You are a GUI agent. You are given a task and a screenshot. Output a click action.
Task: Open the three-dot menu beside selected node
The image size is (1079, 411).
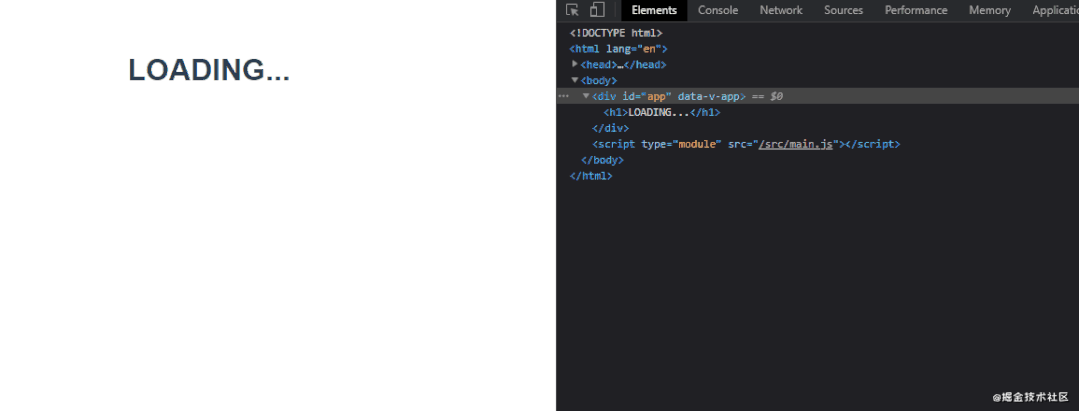pyautogui.click(x=564, y=97)
